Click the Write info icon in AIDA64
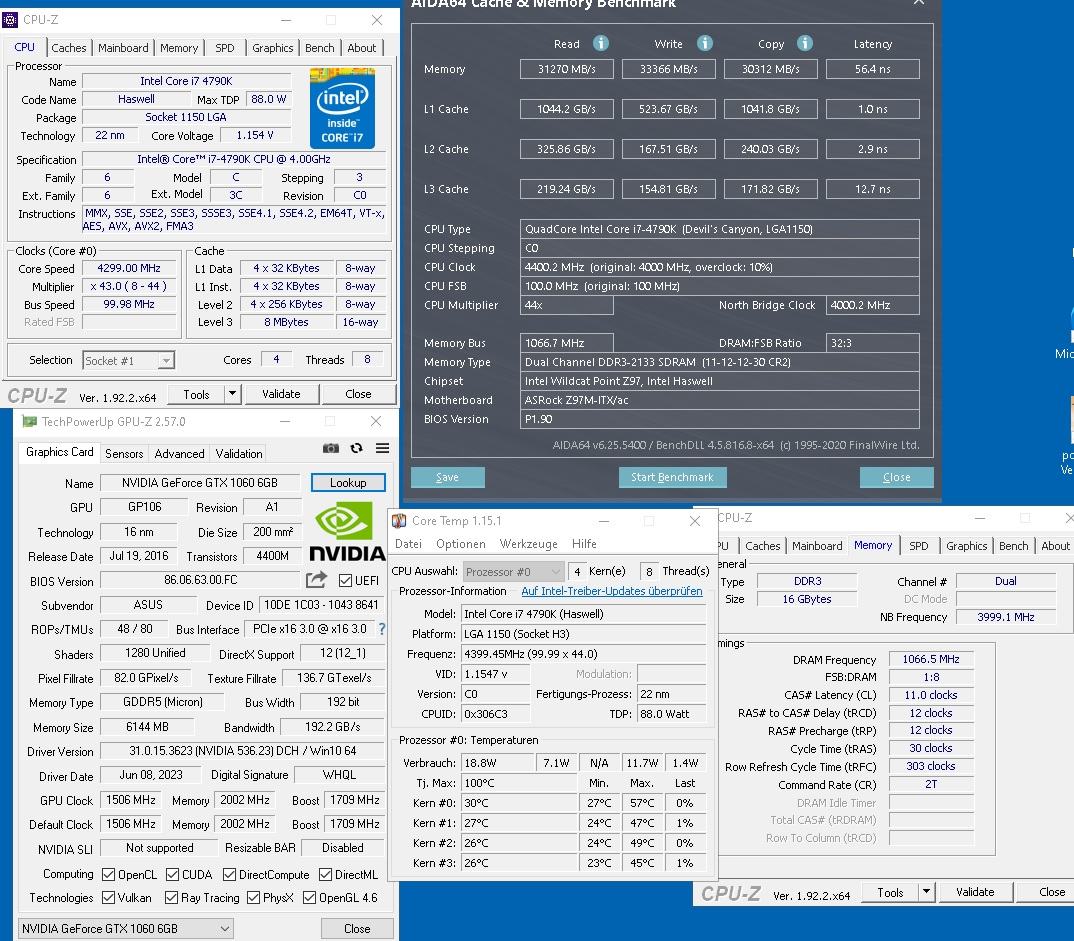 [705, 43]
